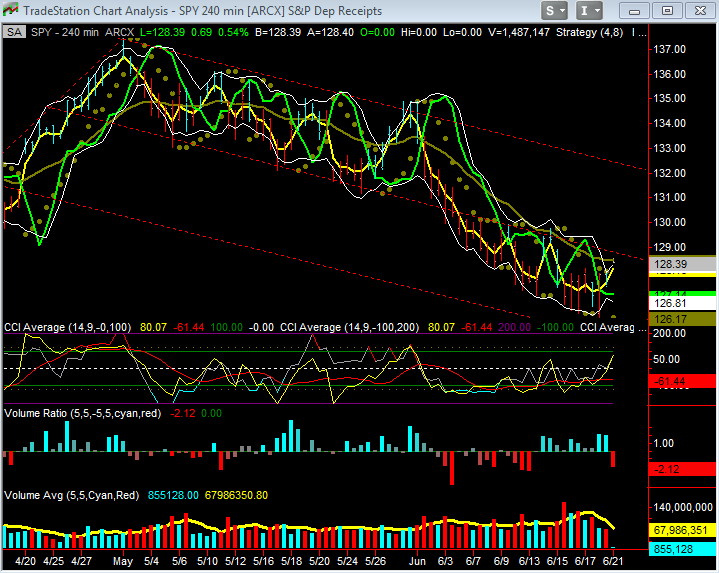Click the 126.17 olive price marker
719x573 pixels.
(x=682, y=319)
